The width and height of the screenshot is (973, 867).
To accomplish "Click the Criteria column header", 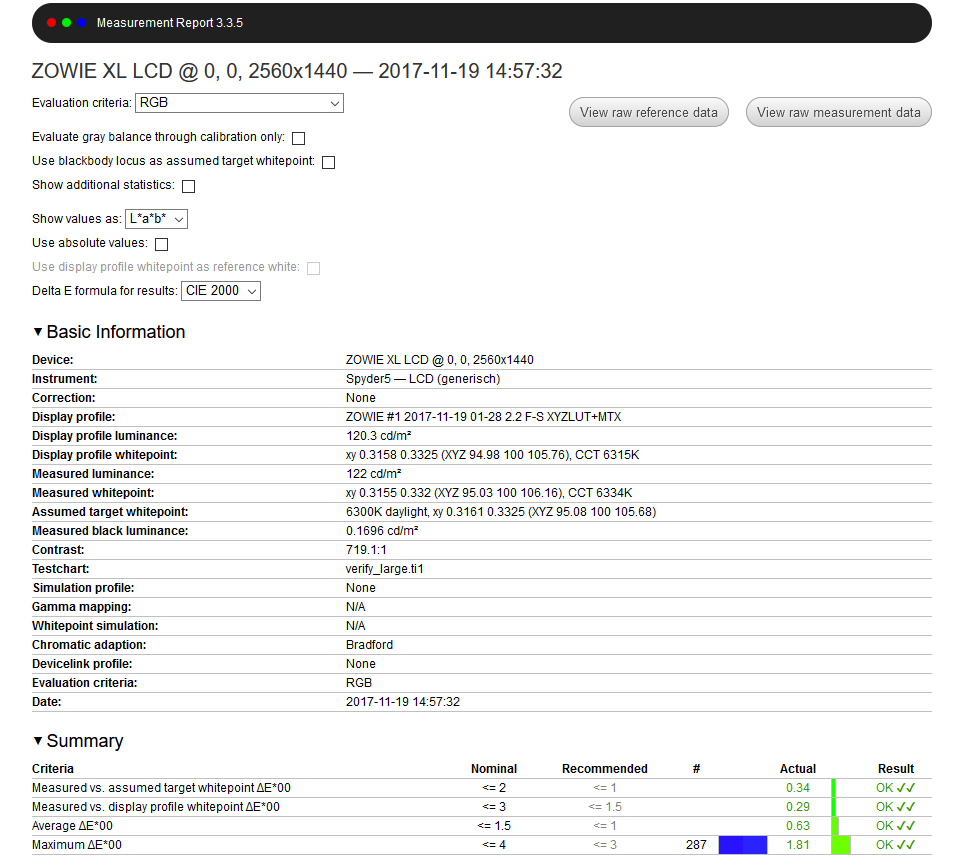I will click(x=53, y=769).
